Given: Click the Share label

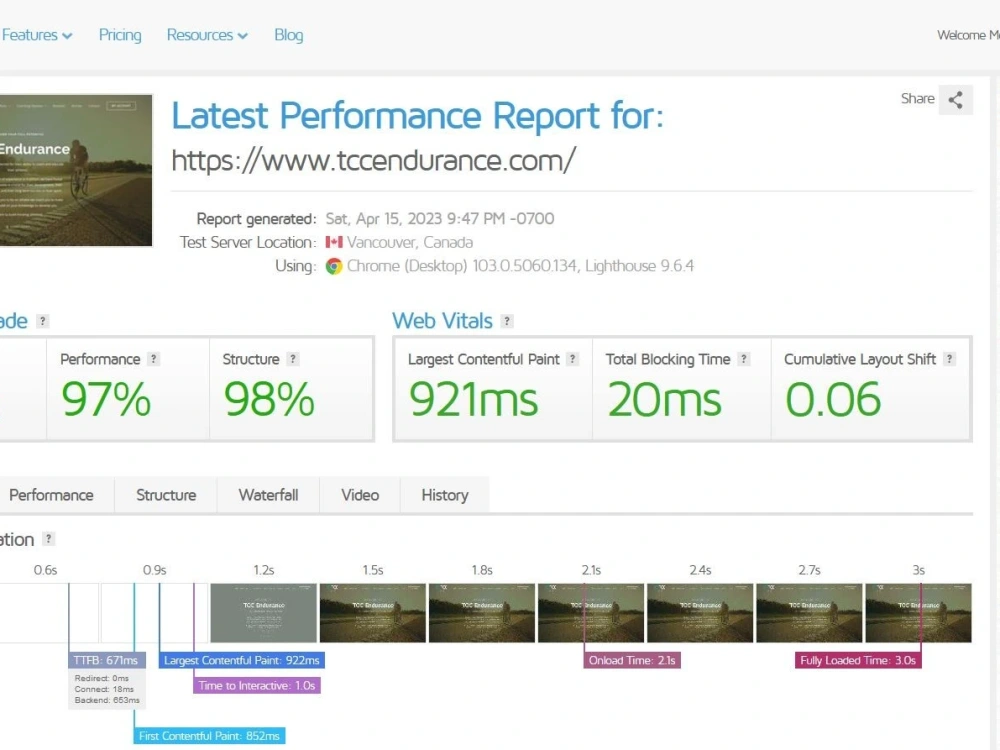Looking at the screenshot, I should click(917, 99).
